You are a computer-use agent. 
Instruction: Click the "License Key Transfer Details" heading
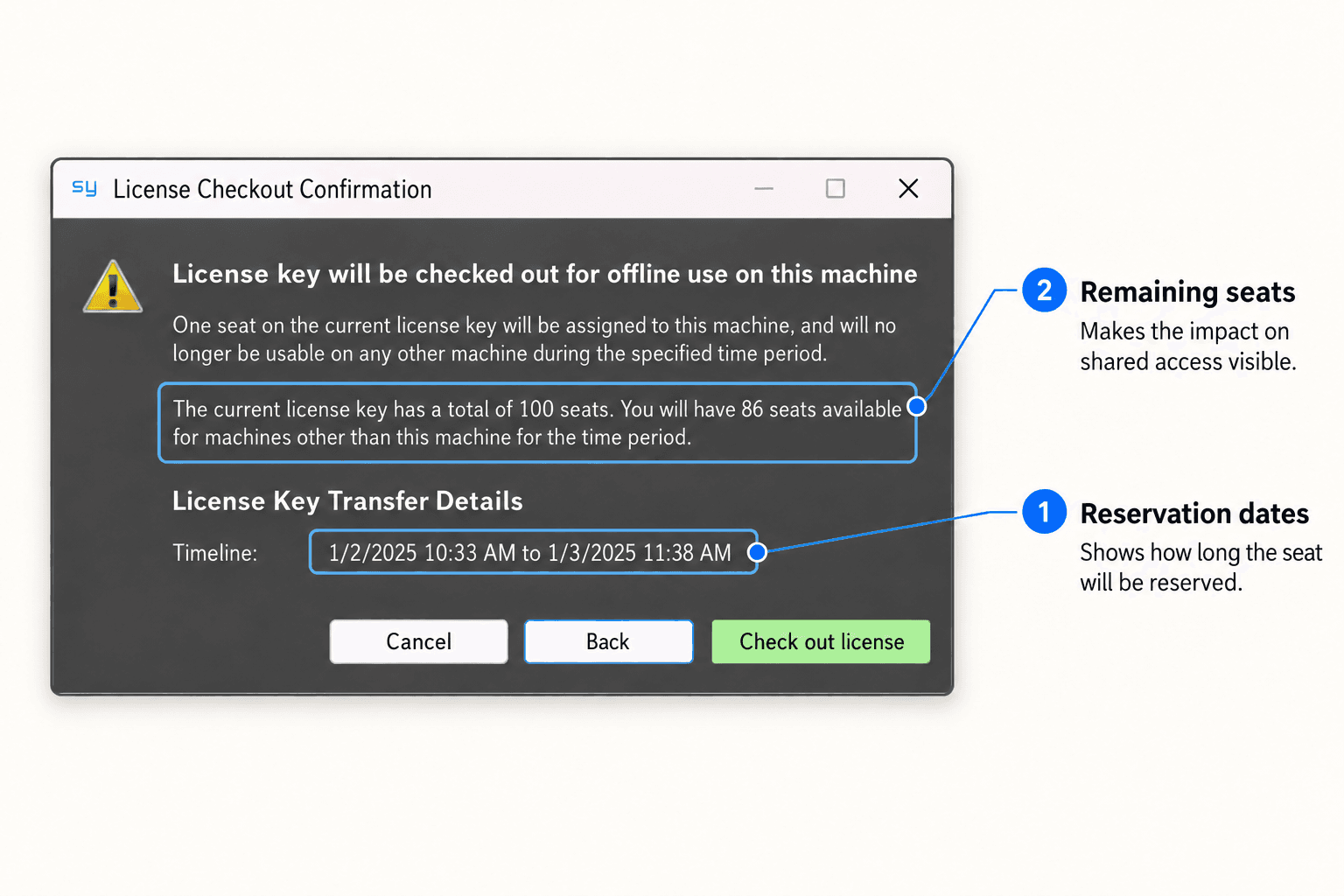(x=347, y=500)
